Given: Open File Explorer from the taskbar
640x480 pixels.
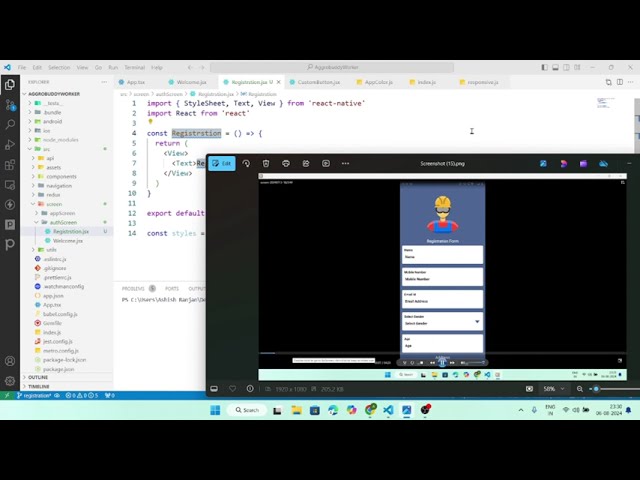Looking at the screenshot, I should (297, 410).
